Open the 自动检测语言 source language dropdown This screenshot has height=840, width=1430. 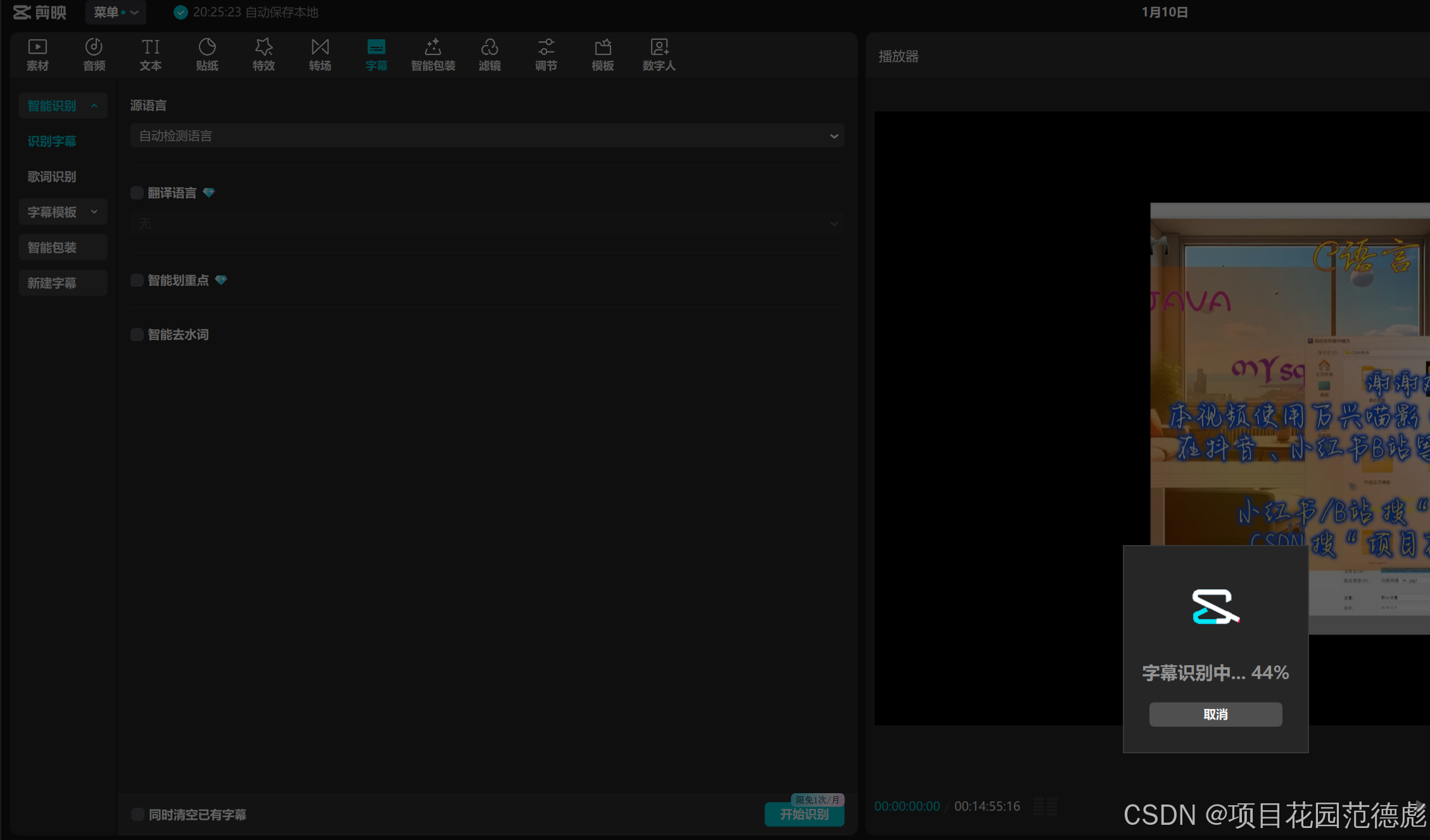tap(487, 135)
